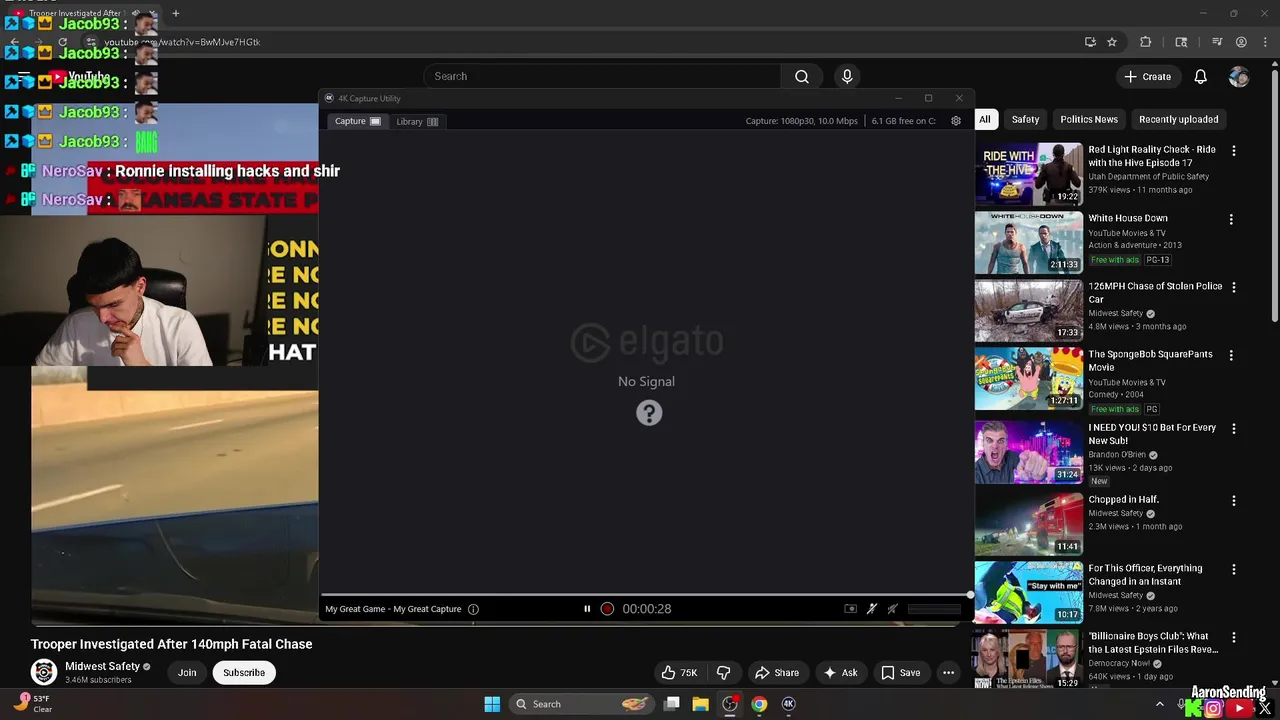Open Chrome extensions puzzle icon

pos(1146,42)
